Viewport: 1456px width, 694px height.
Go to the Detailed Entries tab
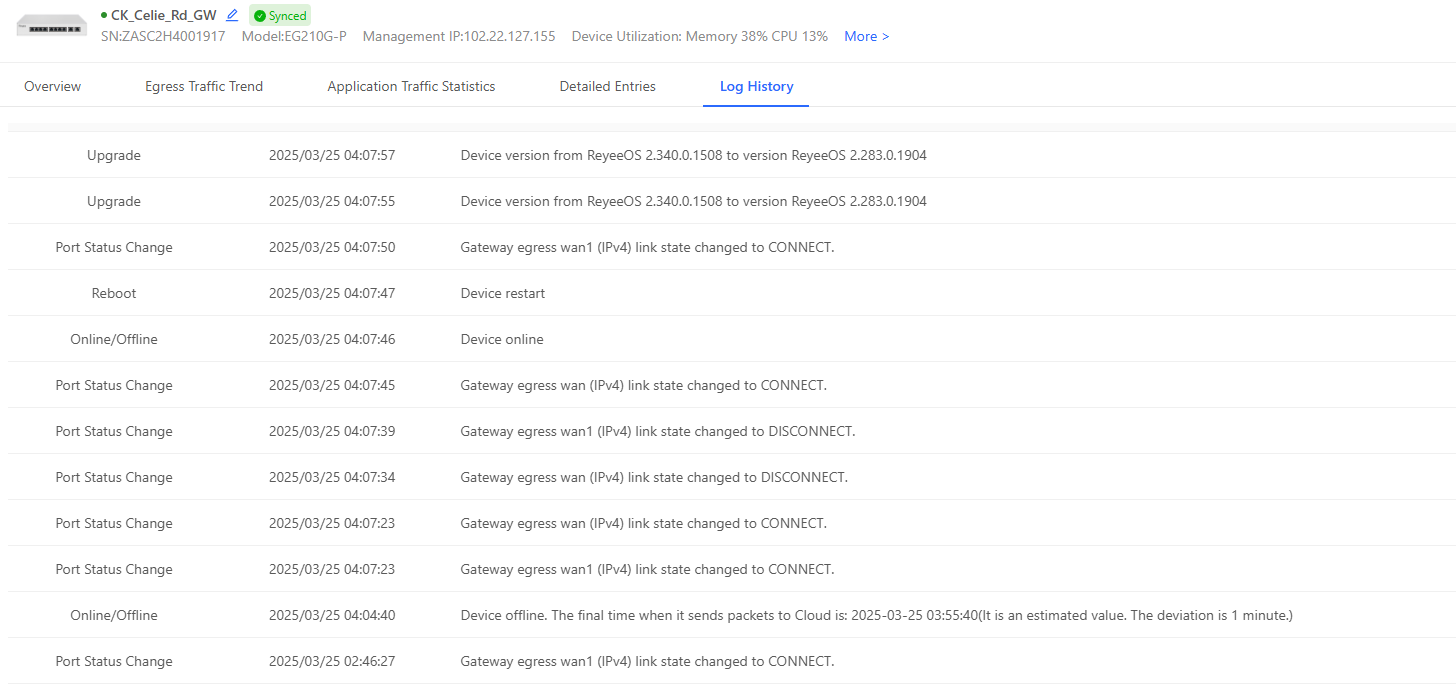tap(607, 86)
